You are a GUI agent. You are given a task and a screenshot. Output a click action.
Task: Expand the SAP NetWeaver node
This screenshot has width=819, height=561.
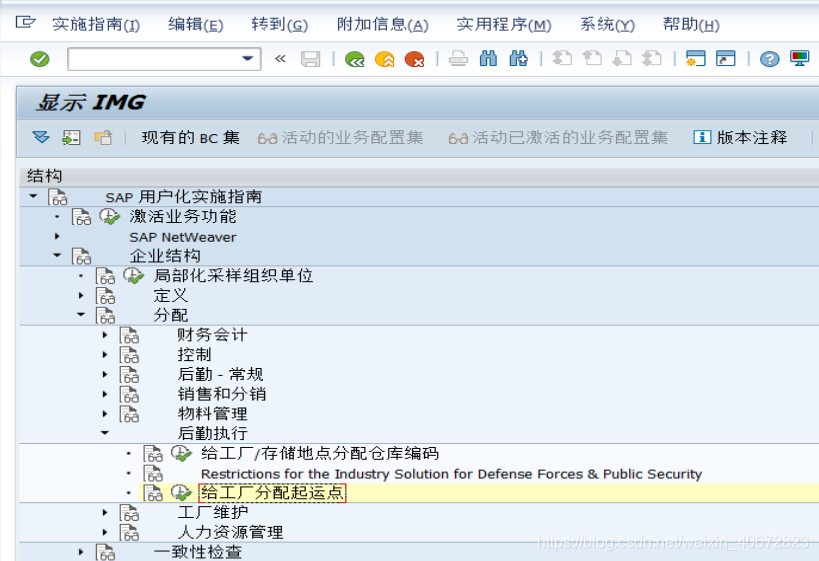tap(57, 236)
